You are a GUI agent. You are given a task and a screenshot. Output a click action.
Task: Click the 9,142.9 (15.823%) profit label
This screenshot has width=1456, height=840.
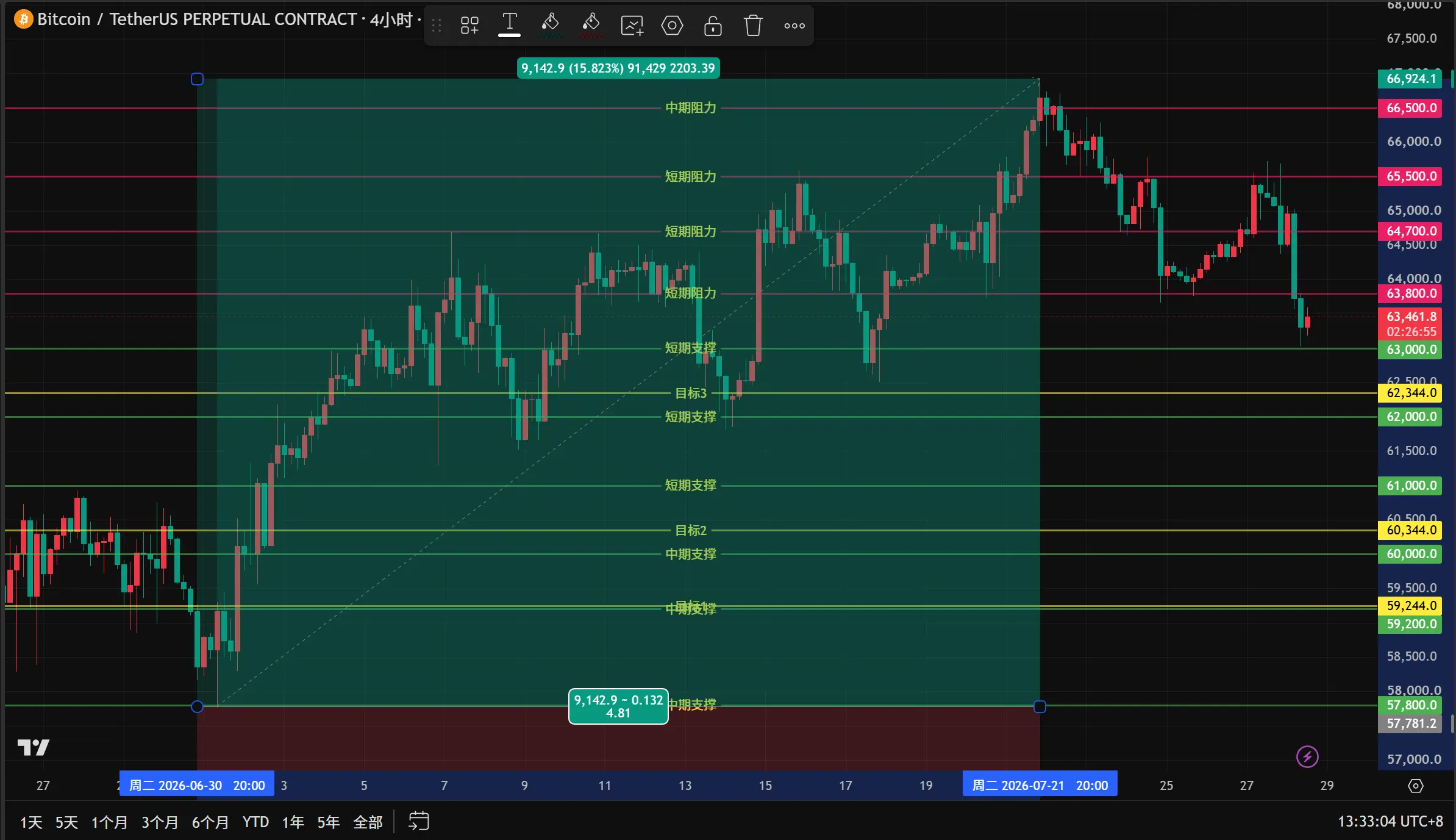618,68
